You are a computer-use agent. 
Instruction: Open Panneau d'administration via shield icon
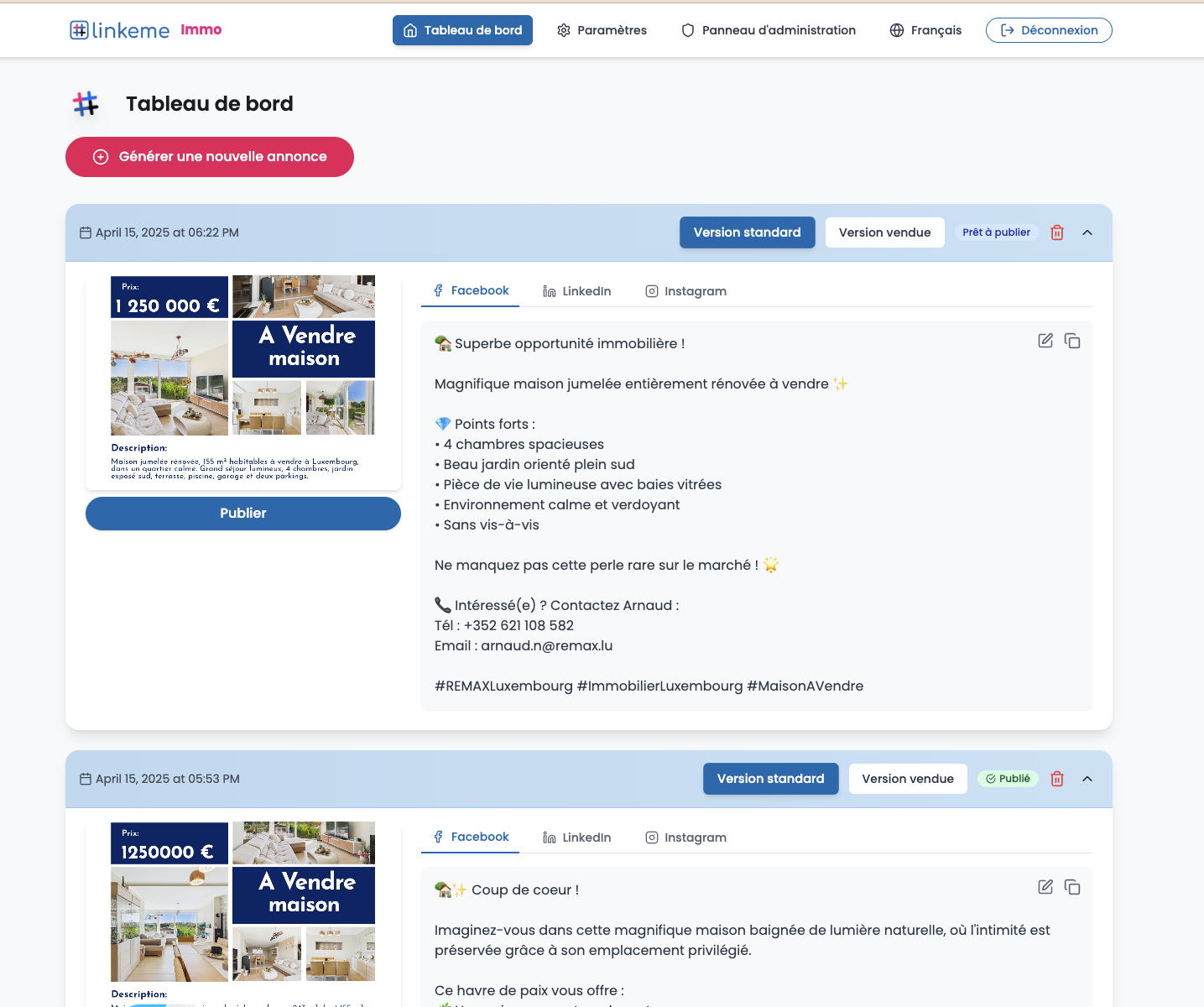[687, 30]
